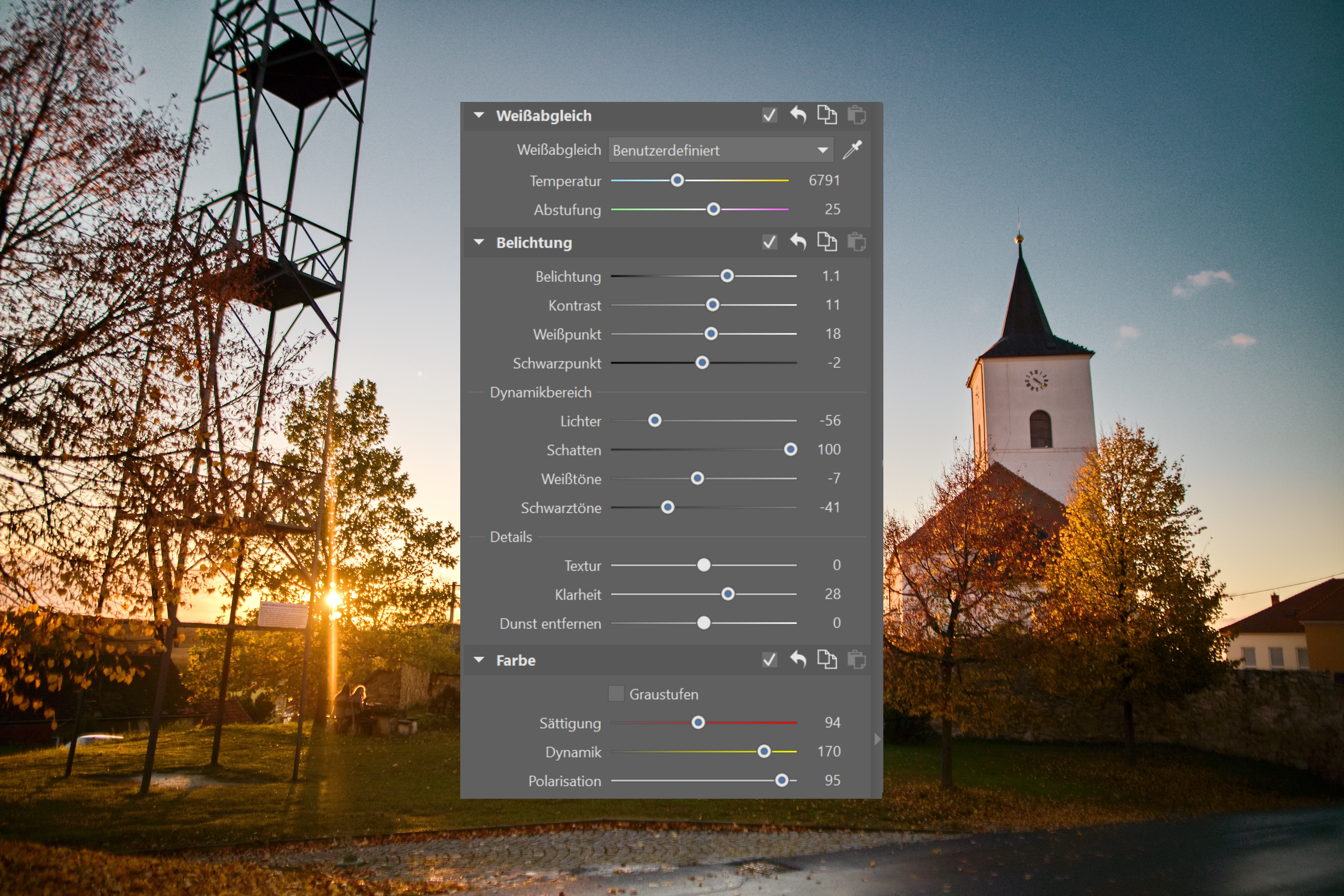Collapse the Belichtung section triangle
1344x896 pixels.
pos(479,242)
